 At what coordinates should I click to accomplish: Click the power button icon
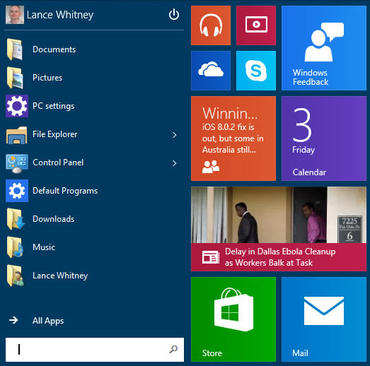point(174,15)
